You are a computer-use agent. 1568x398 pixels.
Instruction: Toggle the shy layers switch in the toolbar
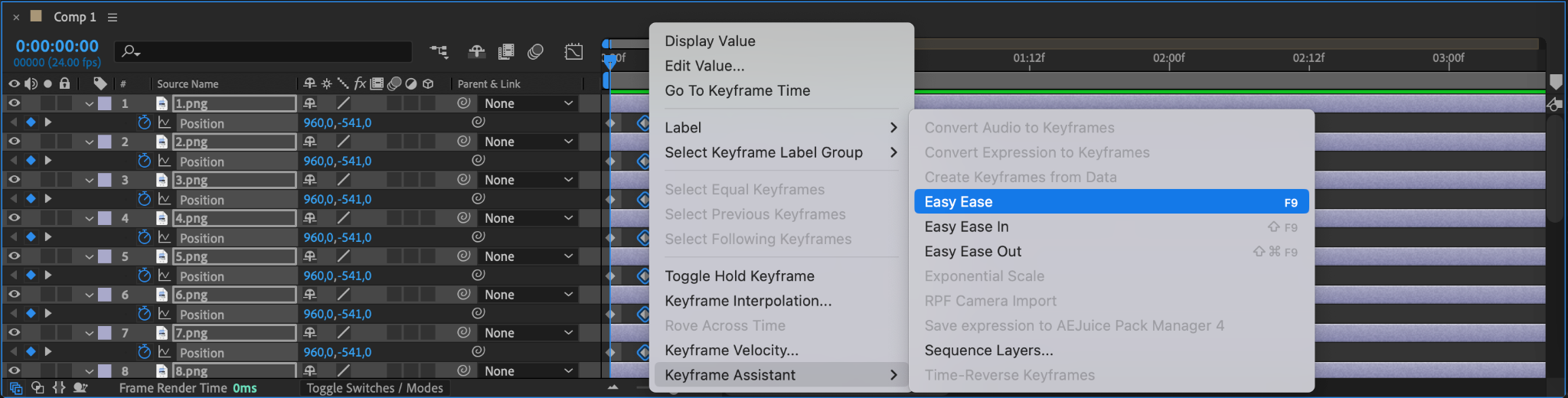point(477,51)
